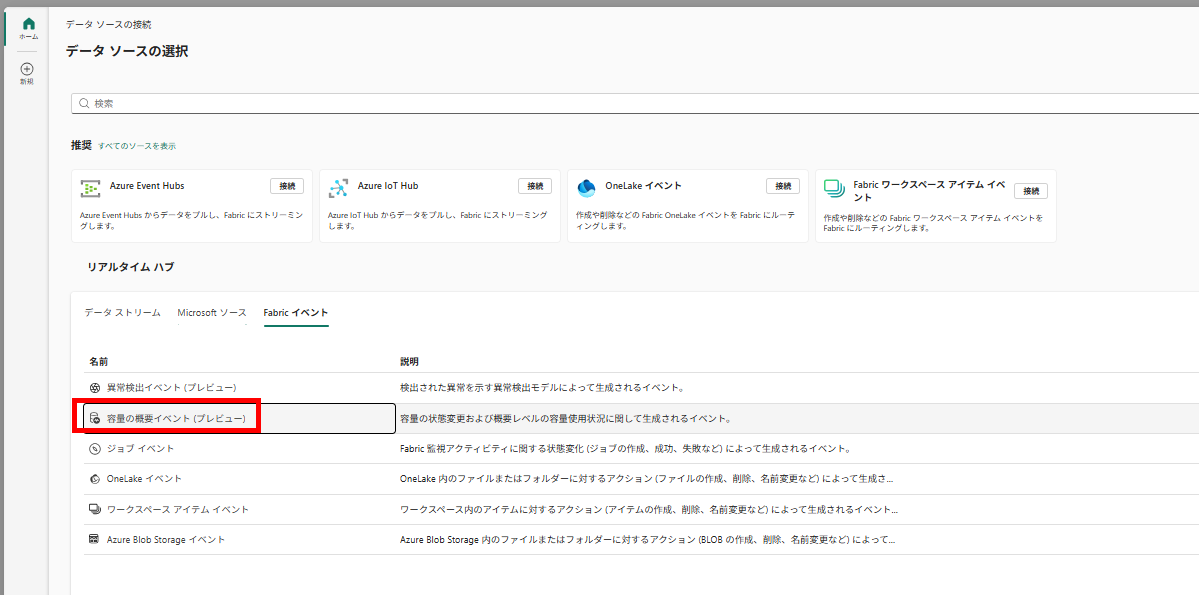Viewport: 1199px width, 595px height.
Task: Click the ワークスペース アイテム イベント row icon
Action: coord(95,509)
